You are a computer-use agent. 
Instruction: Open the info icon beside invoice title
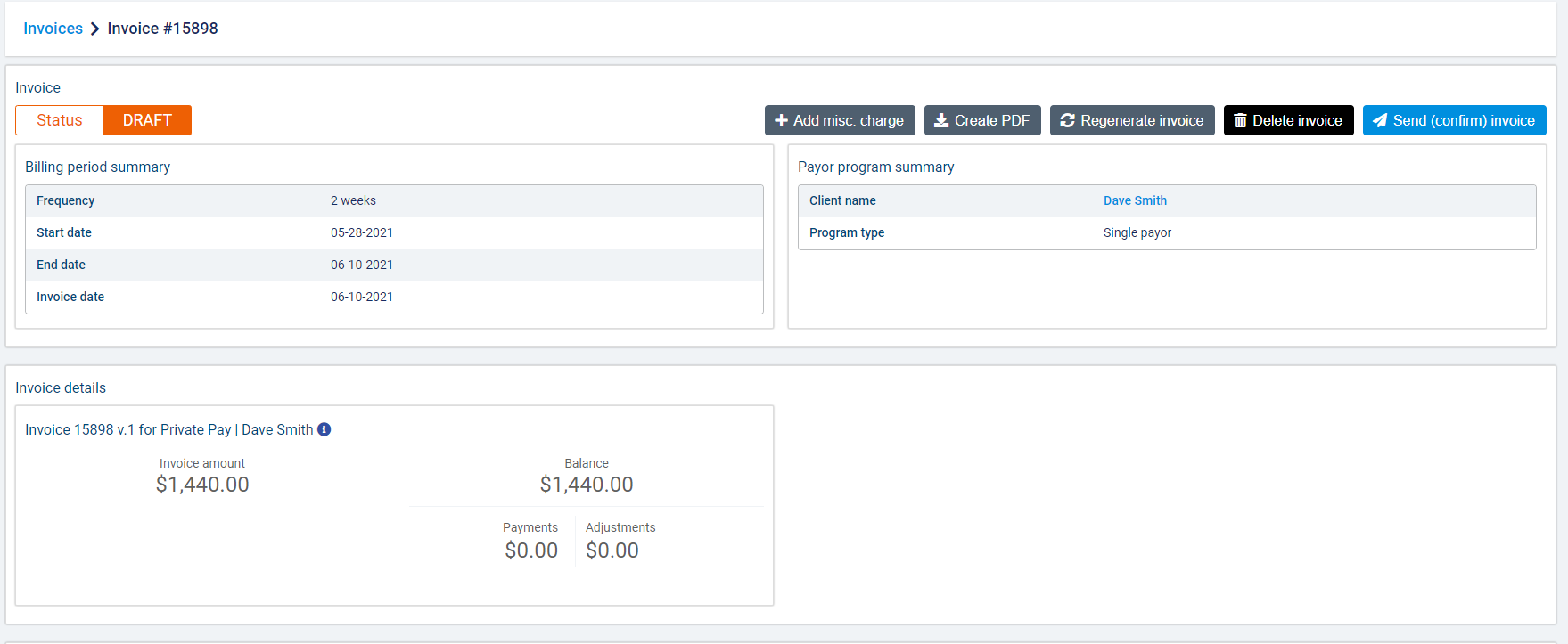pyautogui.click(x=324, y=429)
